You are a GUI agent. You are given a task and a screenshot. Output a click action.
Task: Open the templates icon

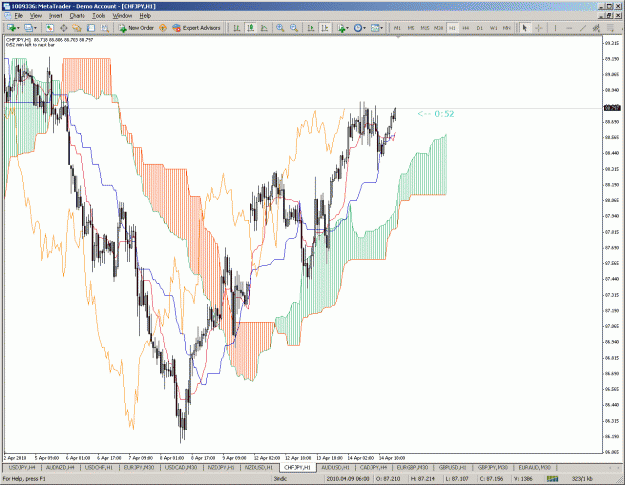click(375, 28)
